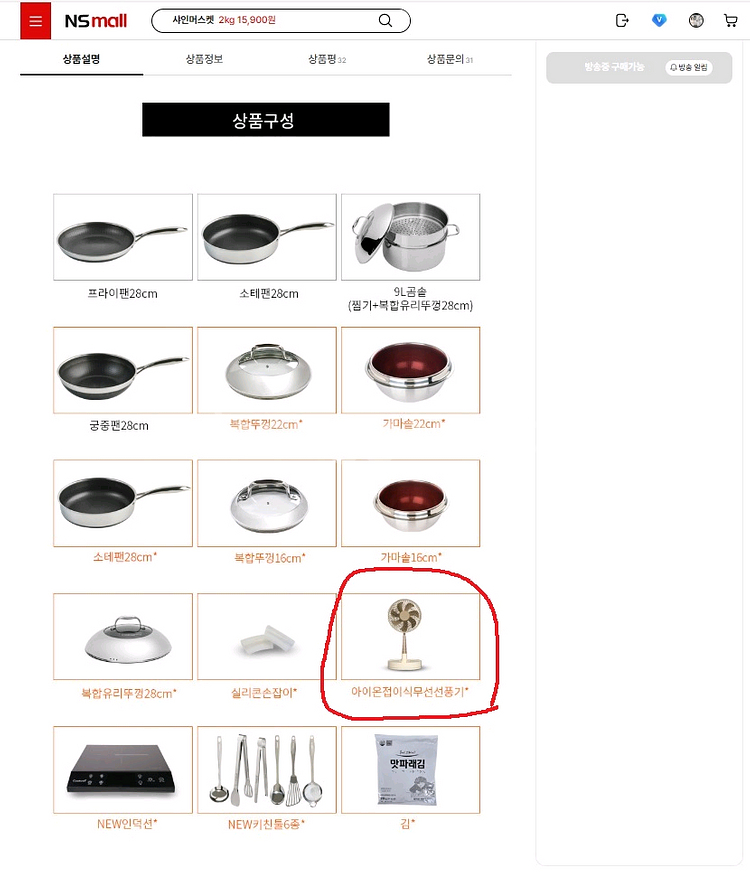Viewport: 750px width, 872px height.
Task: Click the logout door icon
Action: (622, 21)
